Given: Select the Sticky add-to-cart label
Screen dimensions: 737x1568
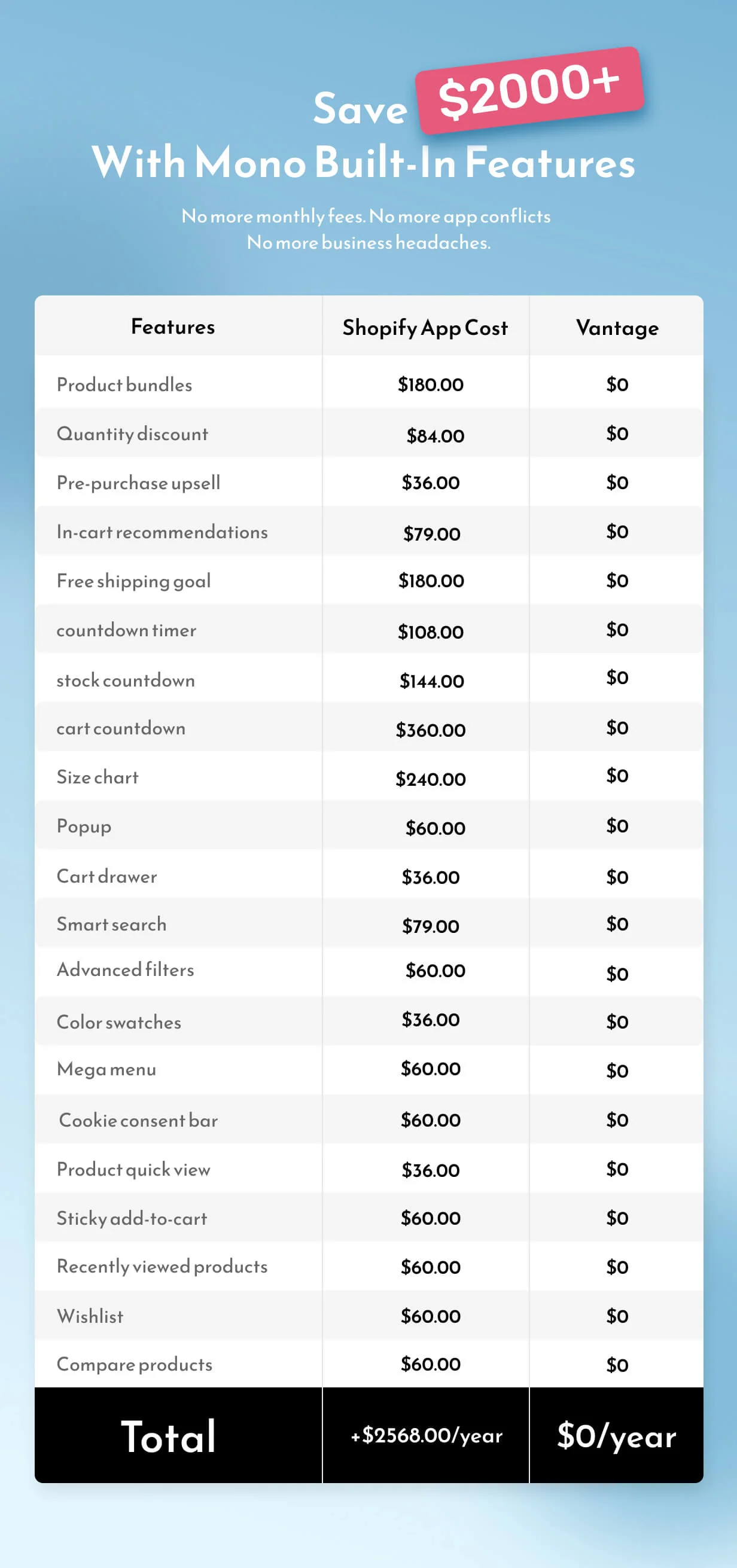Looking at the screenshot, I should (132, 1218).
